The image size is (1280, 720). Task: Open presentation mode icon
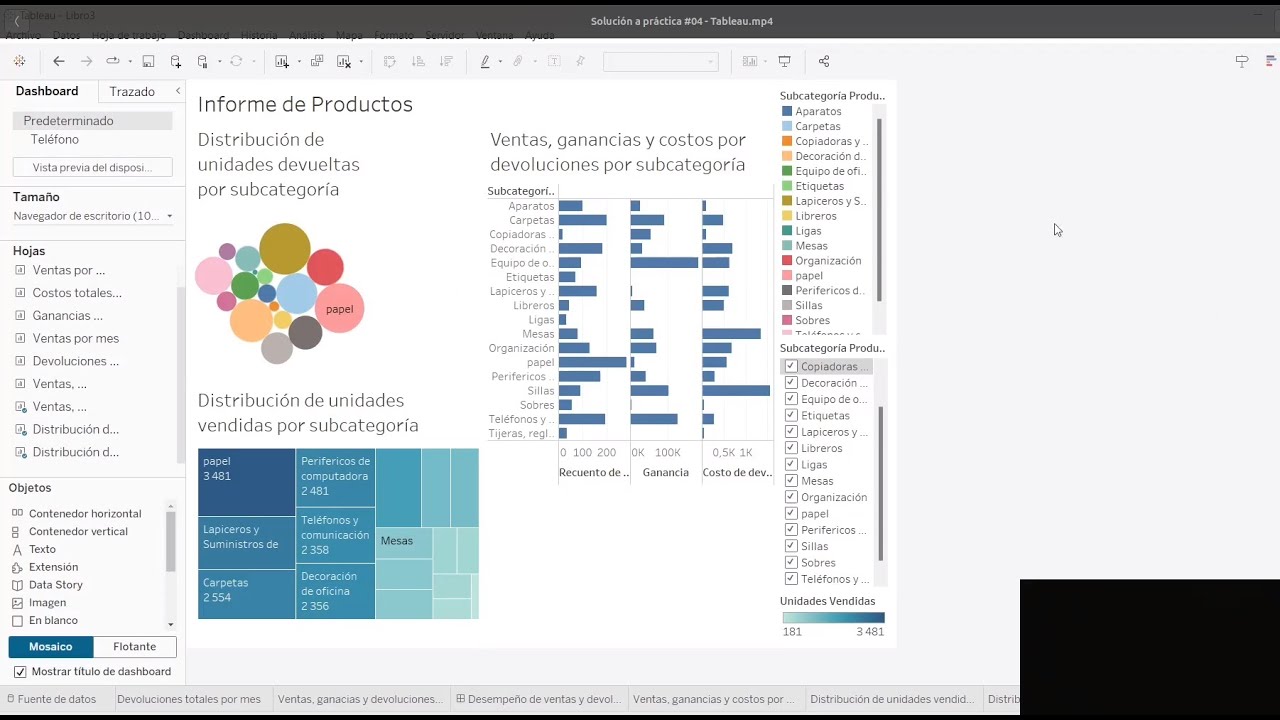coord(785,61)
